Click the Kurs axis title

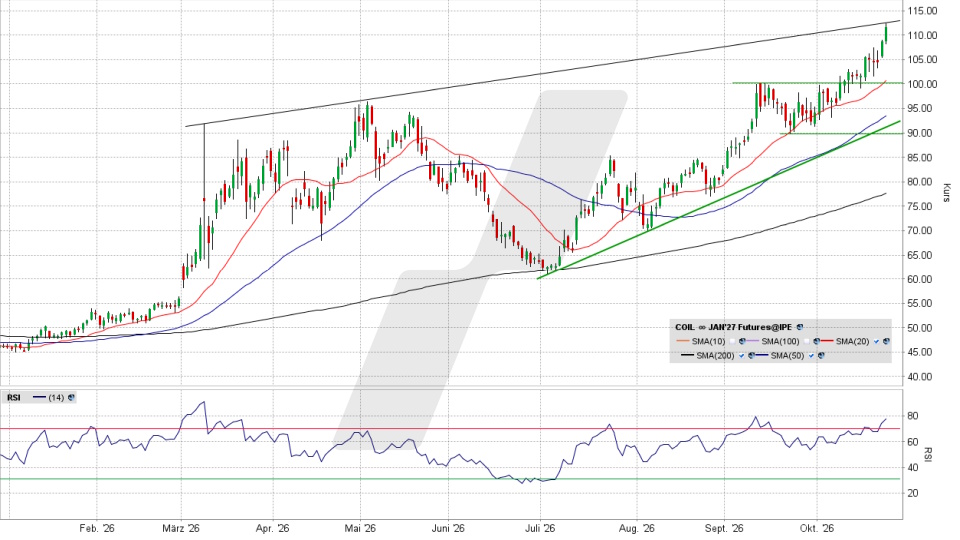(x=947, y=192)
